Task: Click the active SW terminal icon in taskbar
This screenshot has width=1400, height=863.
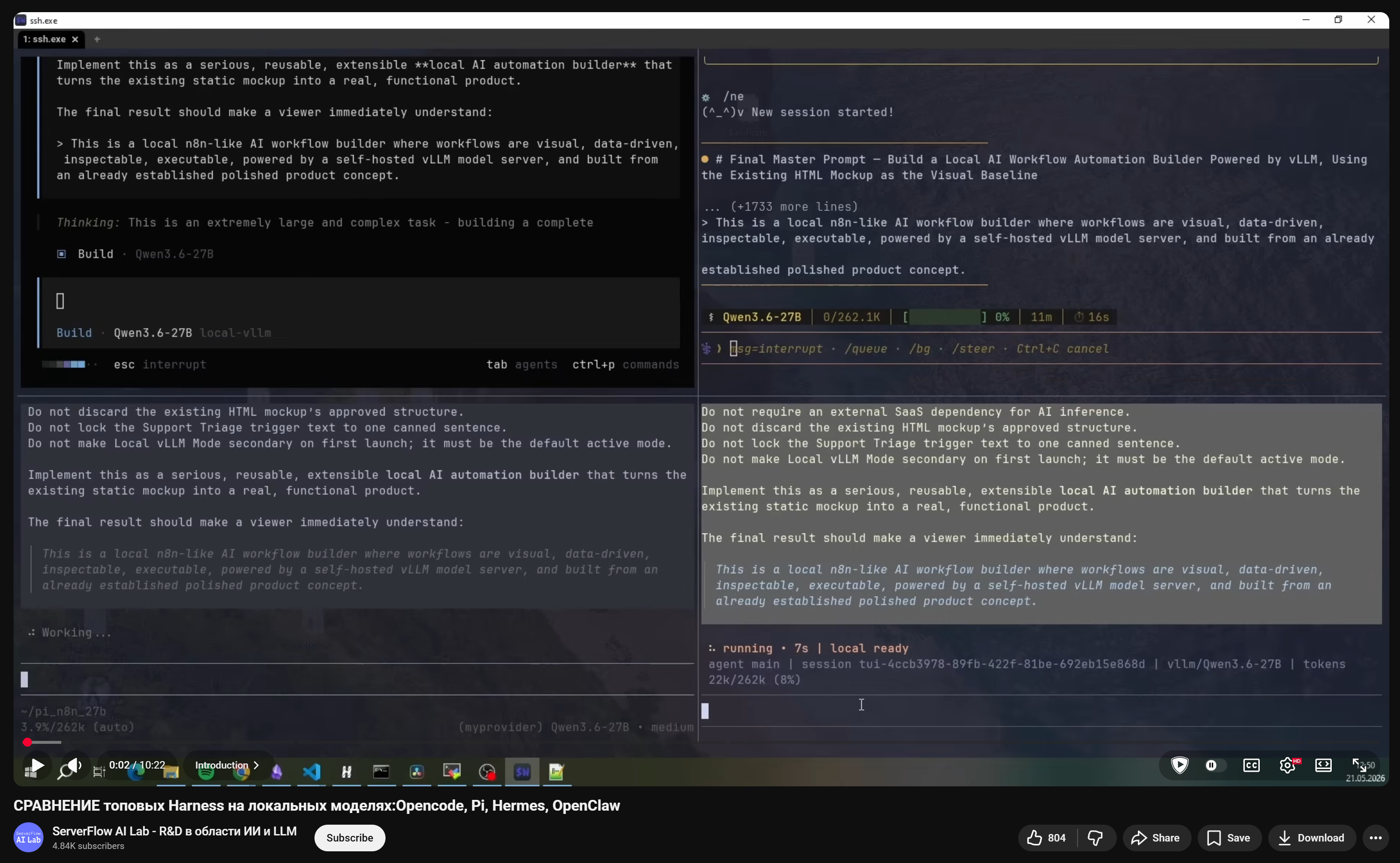Action: 522,772
